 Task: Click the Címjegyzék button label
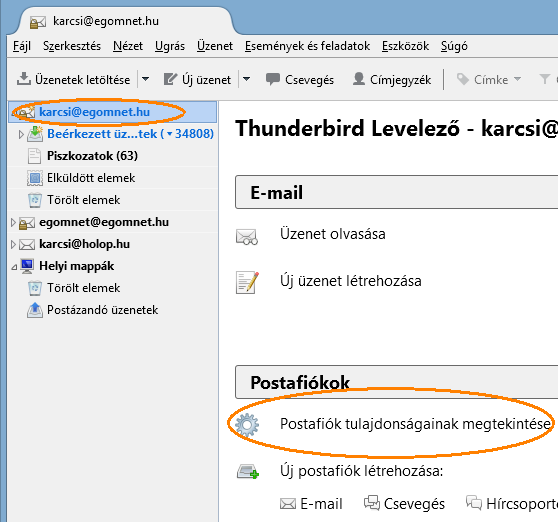[x=400, y=79]
